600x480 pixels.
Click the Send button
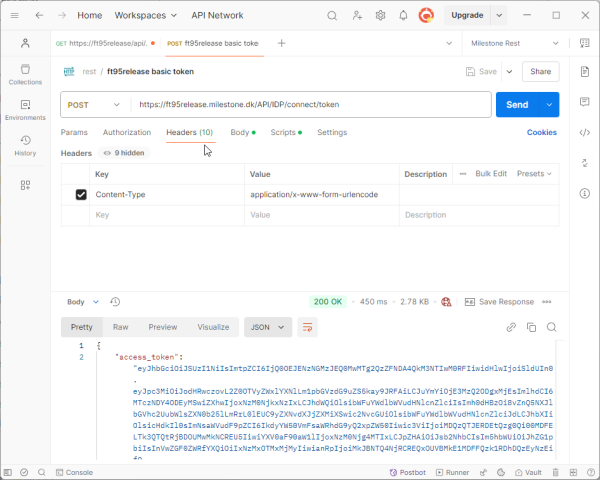click(517, 105)
